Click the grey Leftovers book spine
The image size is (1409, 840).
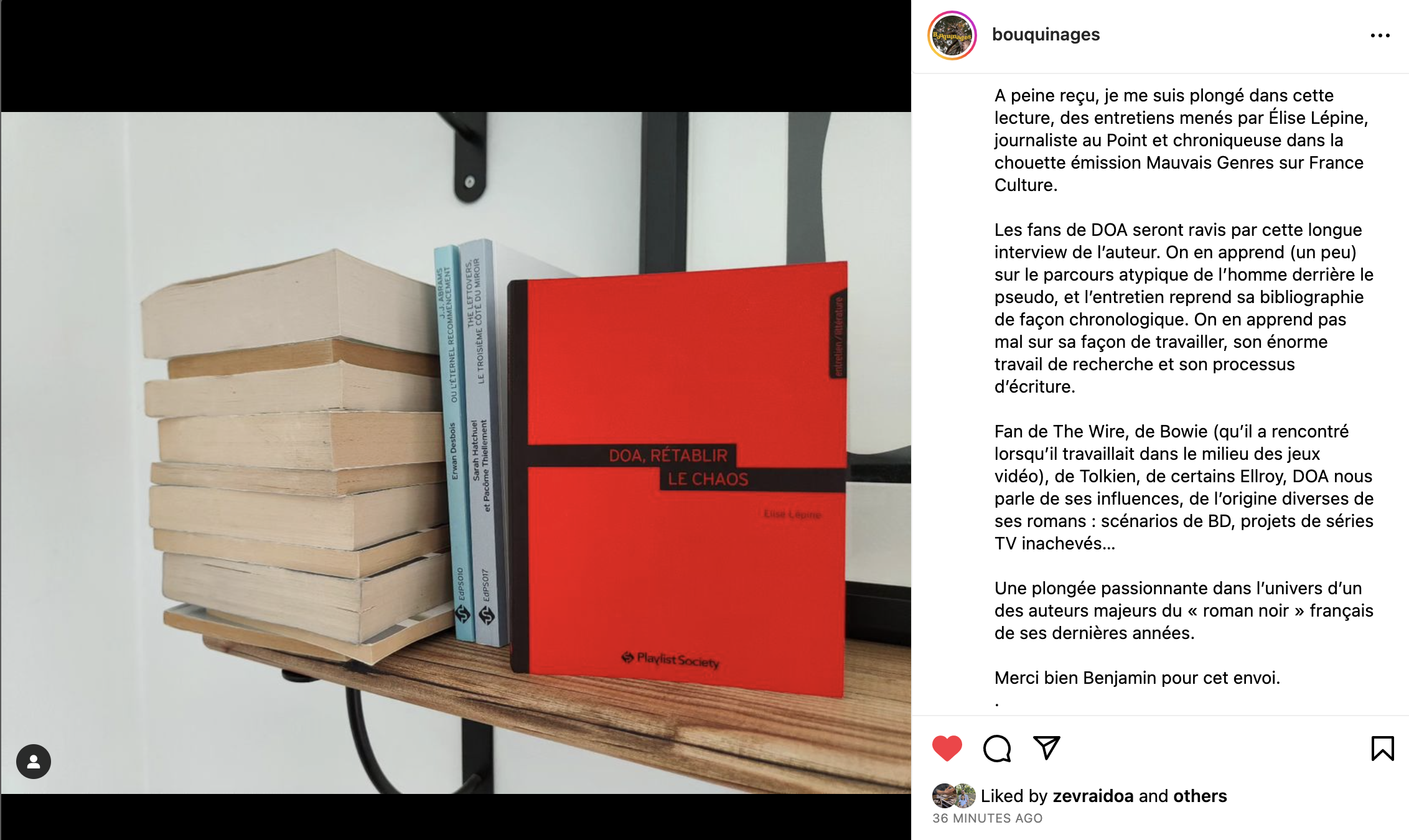pyautogui.click(x=482, y=442)
